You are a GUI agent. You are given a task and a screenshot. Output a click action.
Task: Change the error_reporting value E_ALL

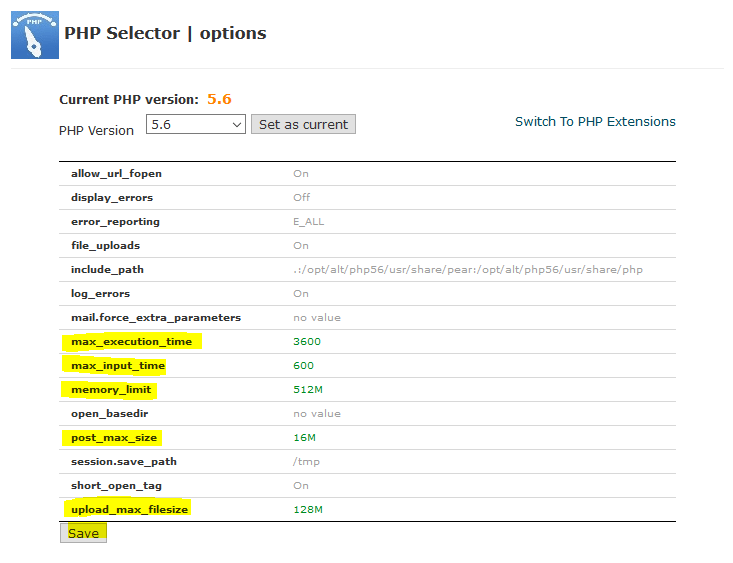(308, 222)
